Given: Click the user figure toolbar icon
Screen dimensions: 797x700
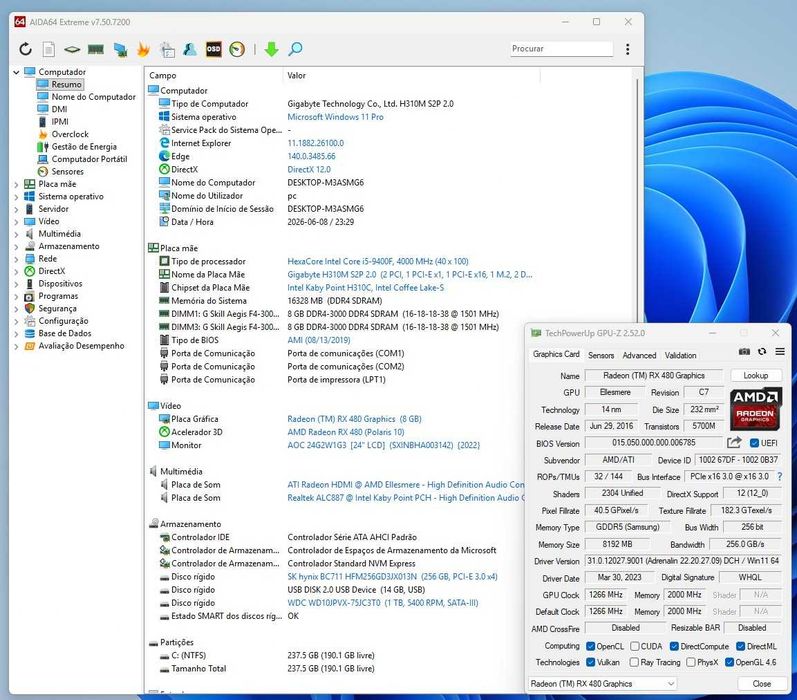Looking at the screenshot, I should pos(190,49).
